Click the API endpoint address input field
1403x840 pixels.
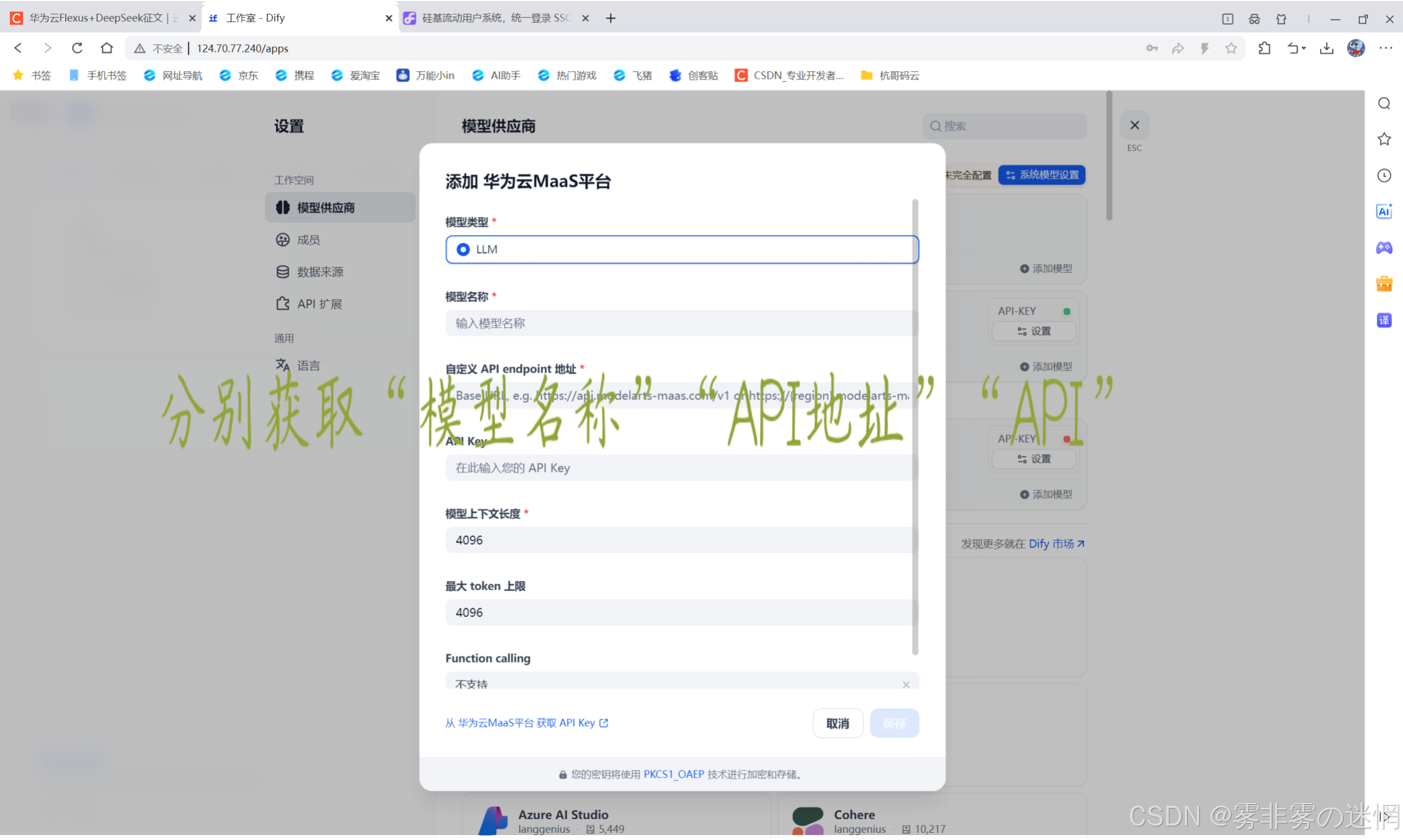pos(681,396)
